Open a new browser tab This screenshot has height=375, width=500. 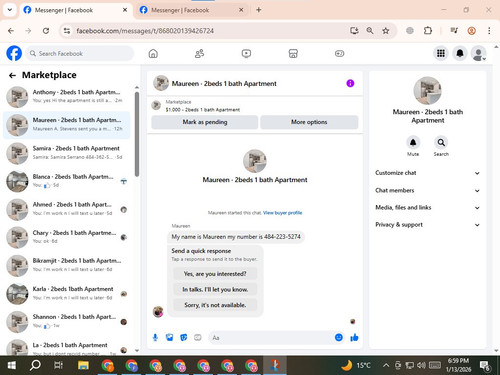258,10
